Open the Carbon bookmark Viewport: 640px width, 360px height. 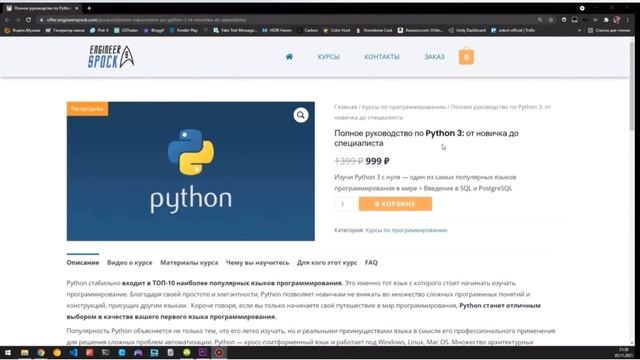pyautogui.click(x=308, y=30)
